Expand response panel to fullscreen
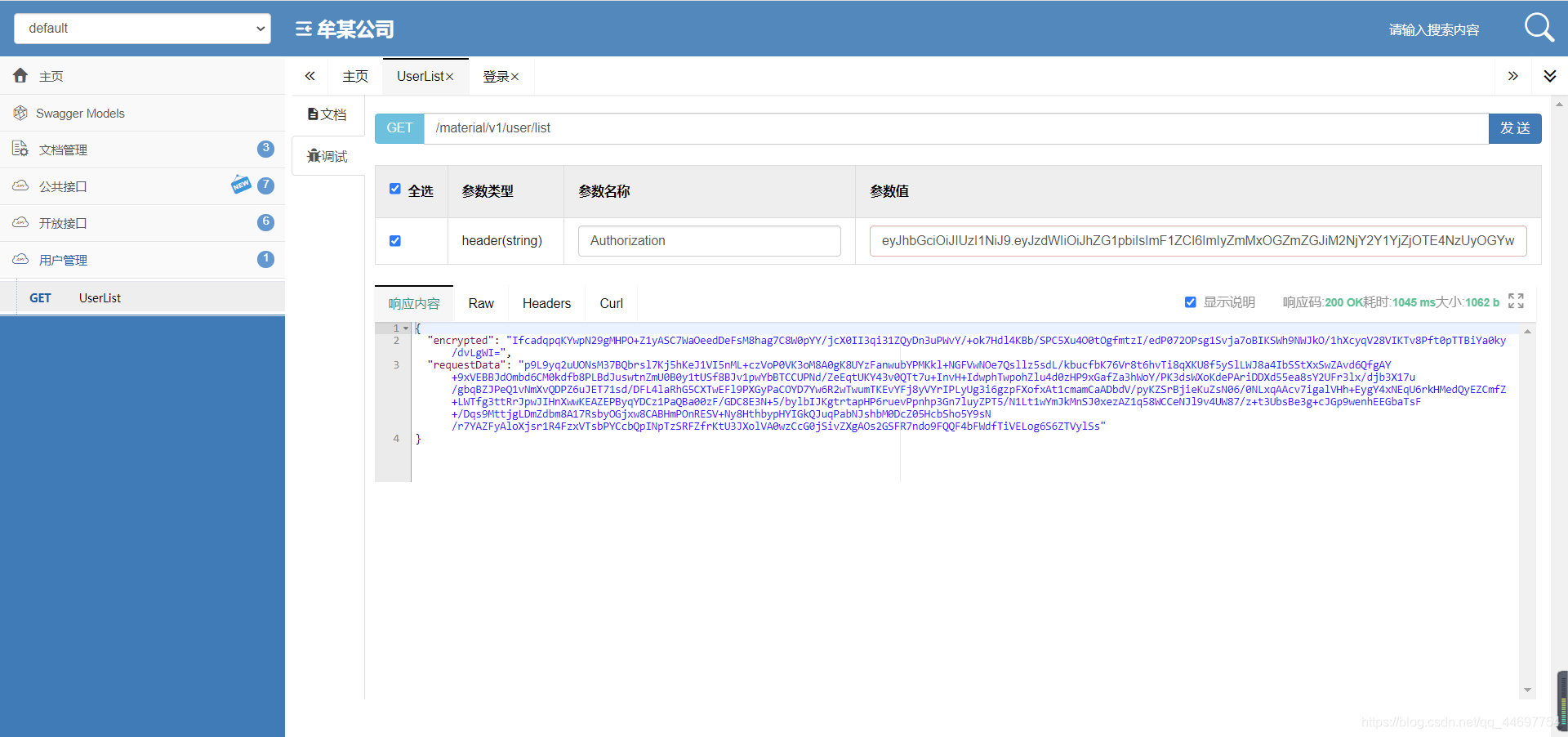1568x737 pixels. tap(1516, 301)
